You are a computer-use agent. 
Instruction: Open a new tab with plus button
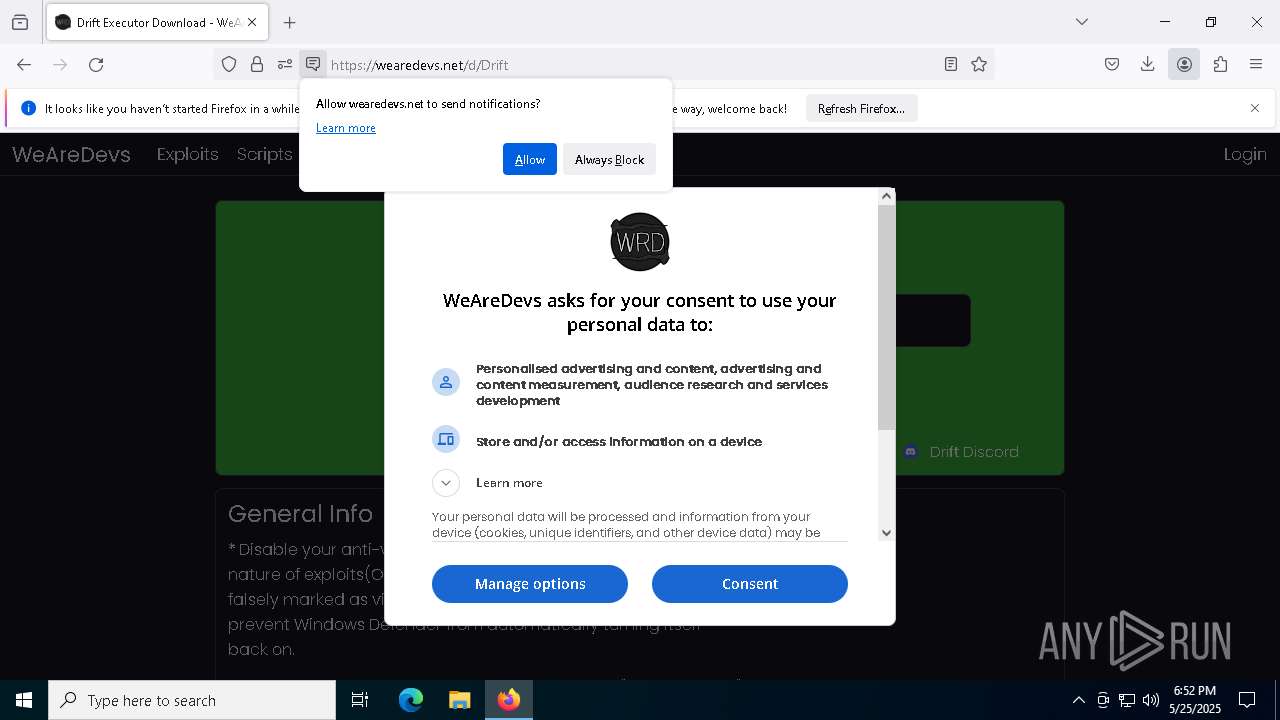tap(290, 22)
